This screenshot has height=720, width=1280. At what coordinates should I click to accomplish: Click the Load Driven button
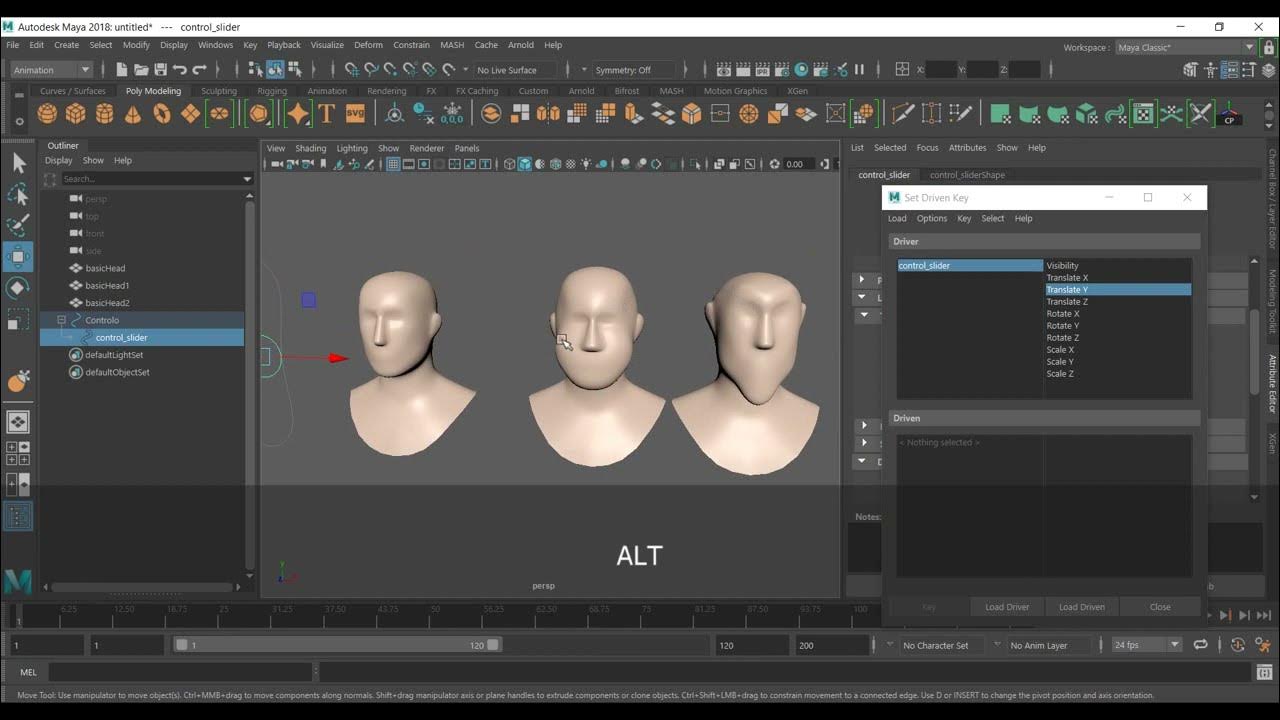(x=1082, y=607)
